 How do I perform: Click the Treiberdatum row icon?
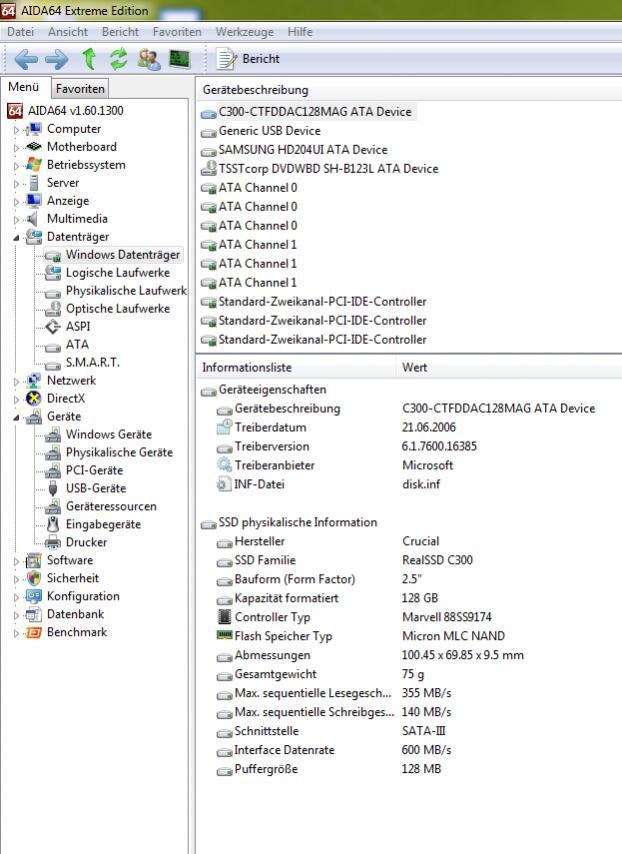coord(224,428)
